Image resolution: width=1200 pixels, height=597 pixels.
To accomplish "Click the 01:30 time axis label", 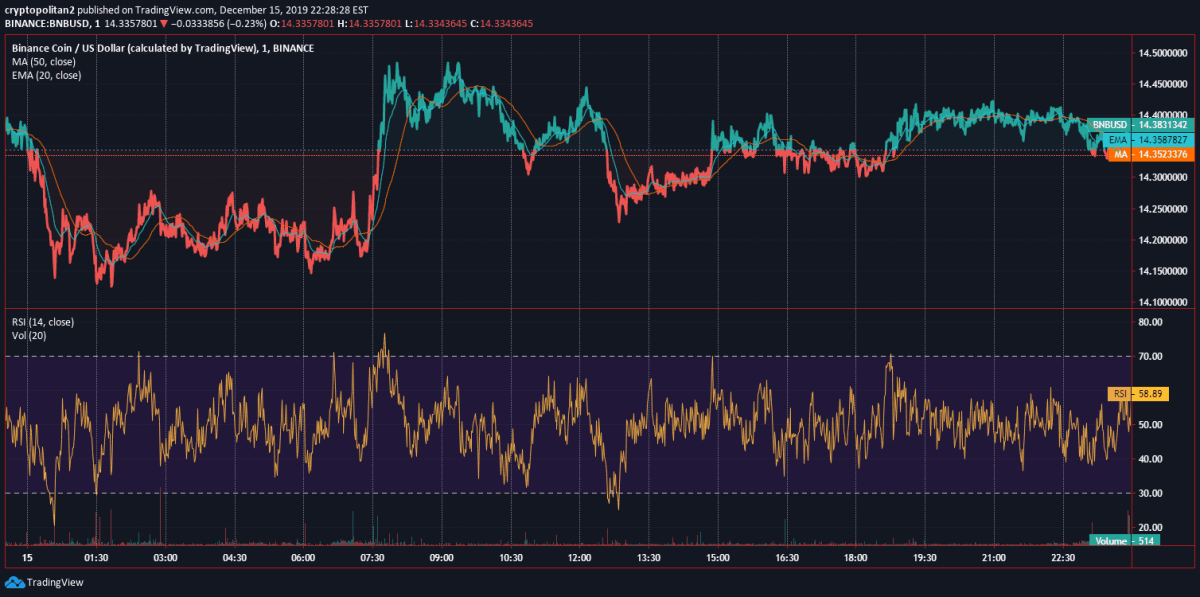I will pyautogui.click(x=96, y=558).
